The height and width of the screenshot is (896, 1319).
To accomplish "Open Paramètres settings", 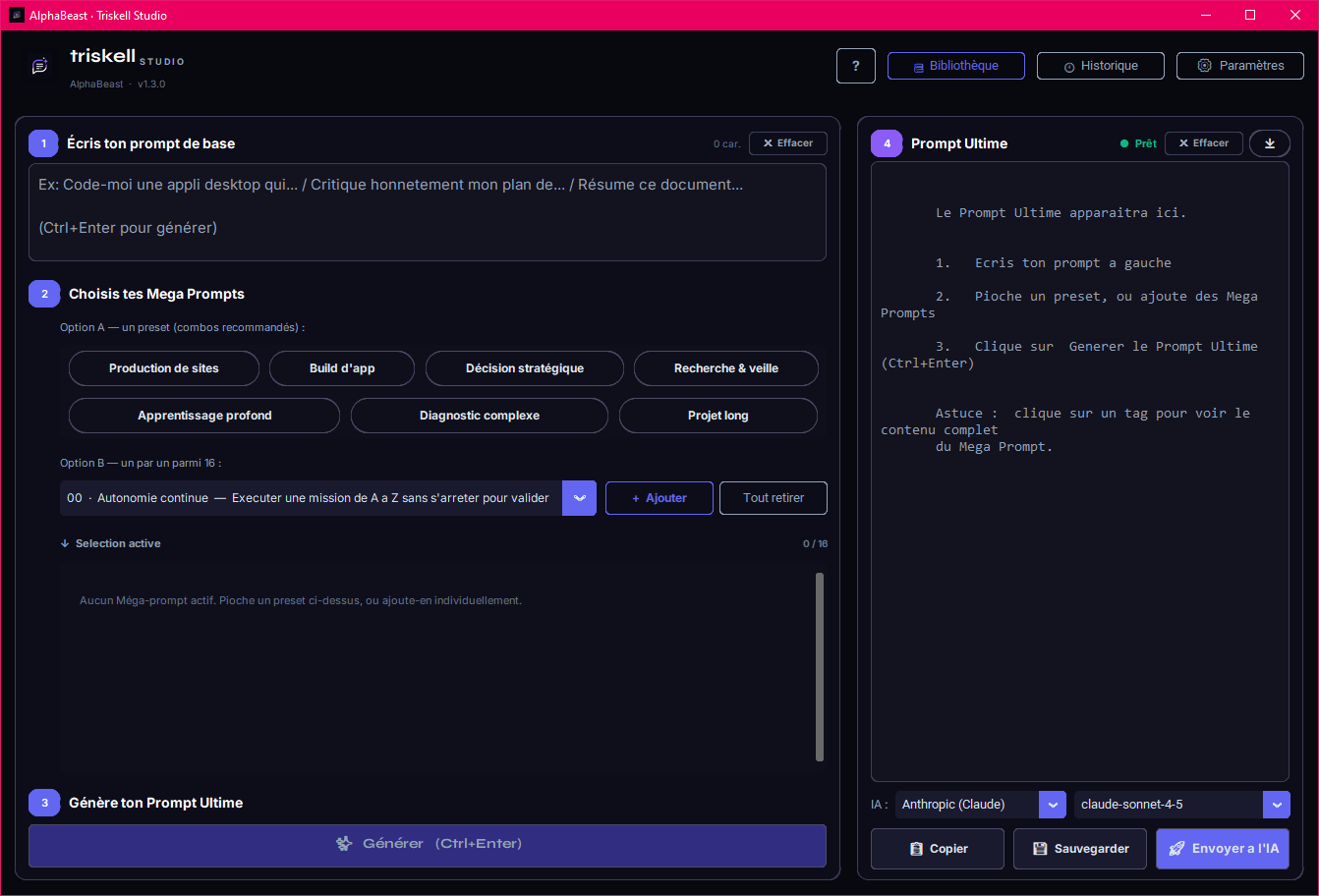I will [1240, 66].
